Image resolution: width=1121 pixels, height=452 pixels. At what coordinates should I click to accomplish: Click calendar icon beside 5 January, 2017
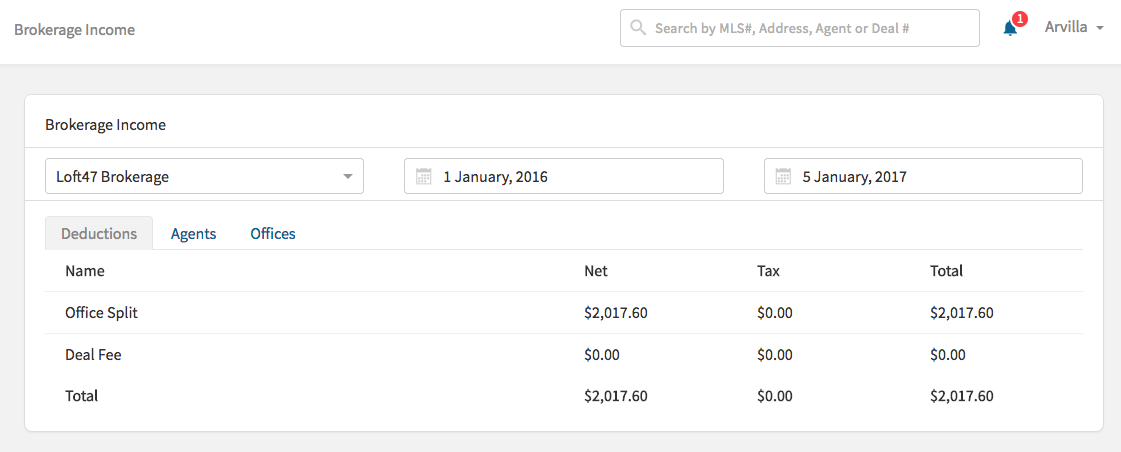783,177
